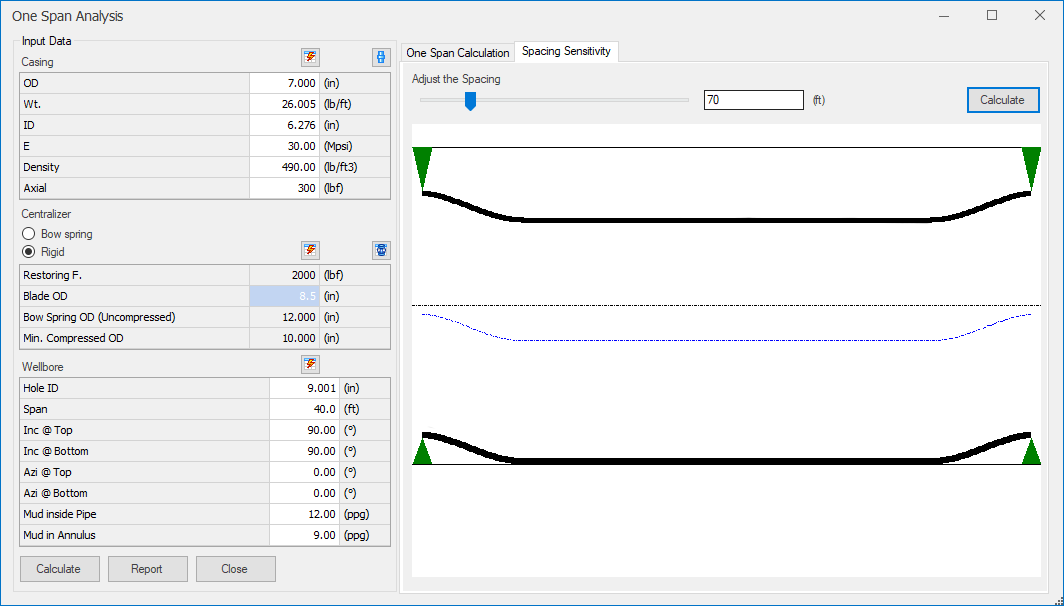
Task: Click the lightning icon in the Wellbore section
Action: (310, 364)
